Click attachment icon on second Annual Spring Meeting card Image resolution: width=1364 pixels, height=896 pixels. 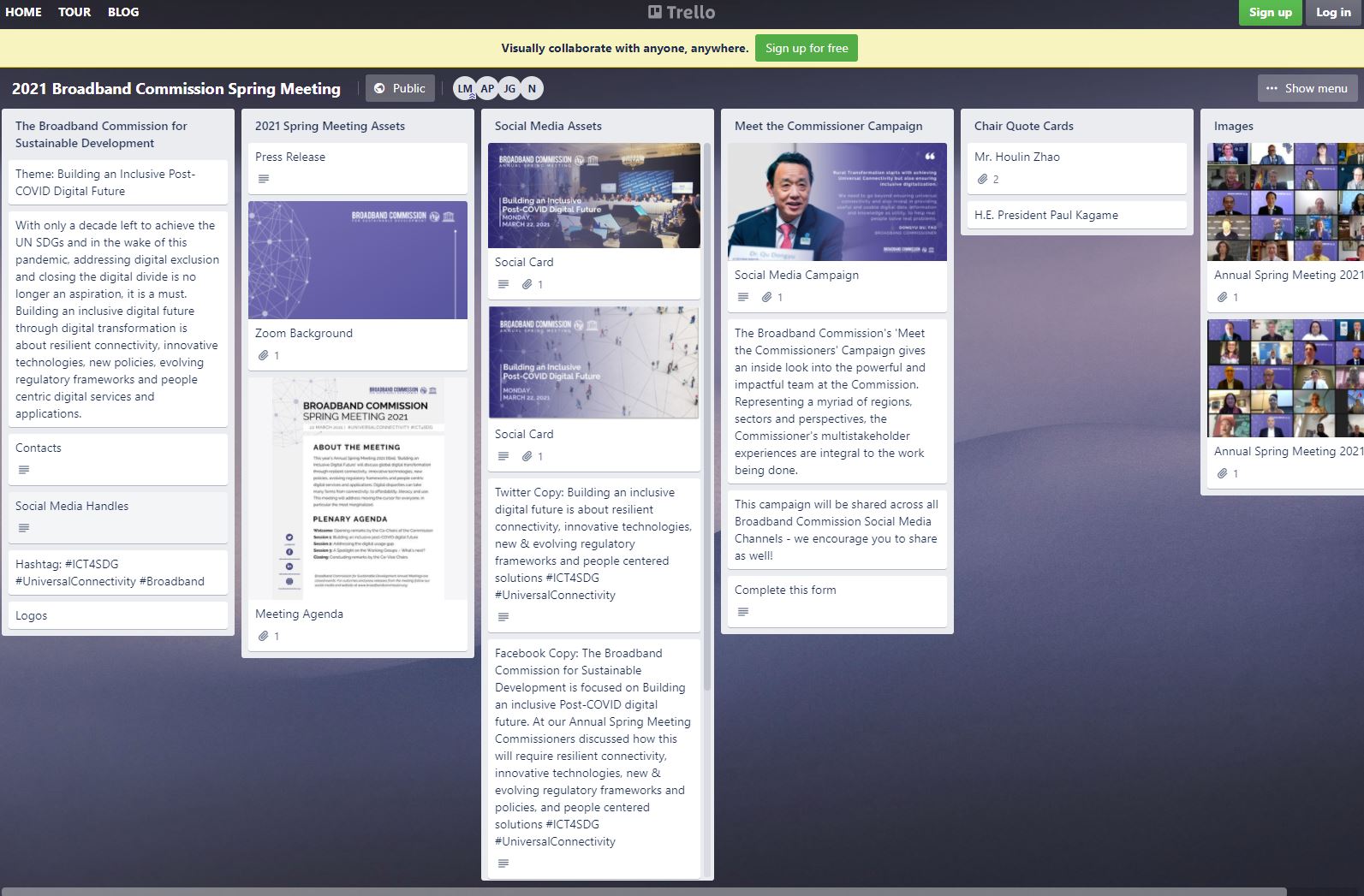pyautogui.click(x=1223, y=473)
